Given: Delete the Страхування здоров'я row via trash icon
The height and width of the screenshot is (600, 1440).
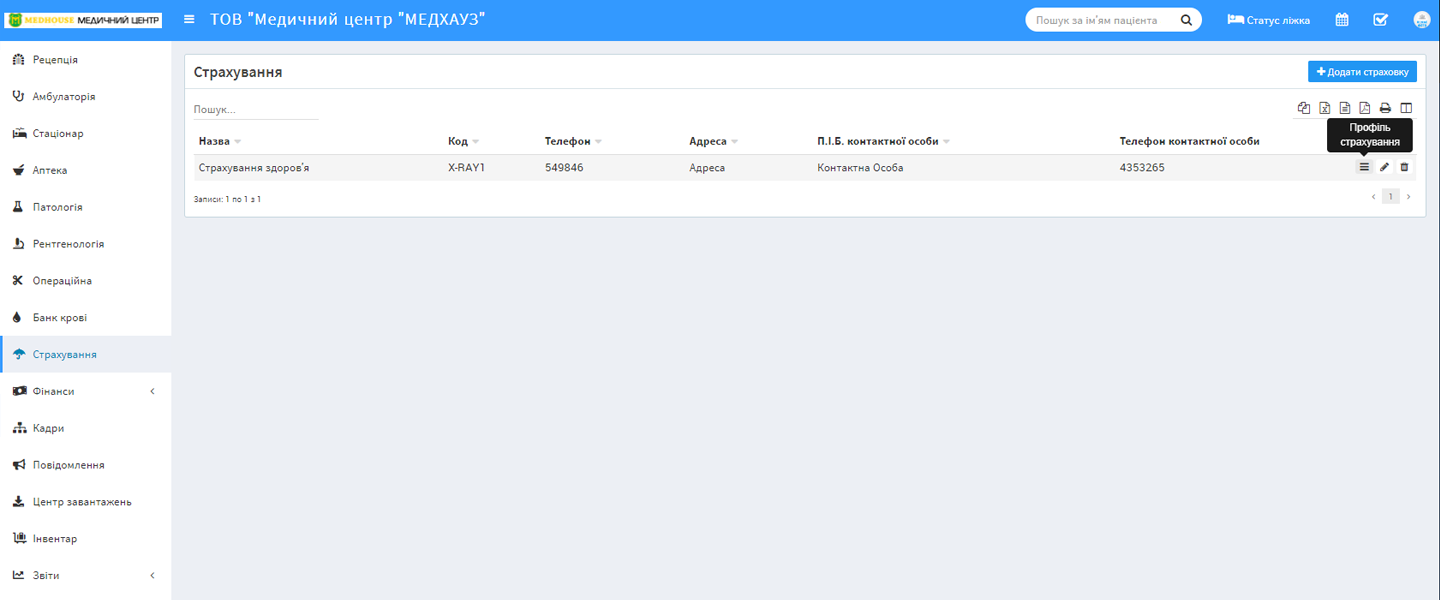Looking at the screenshot, I should pos(1404,167).
